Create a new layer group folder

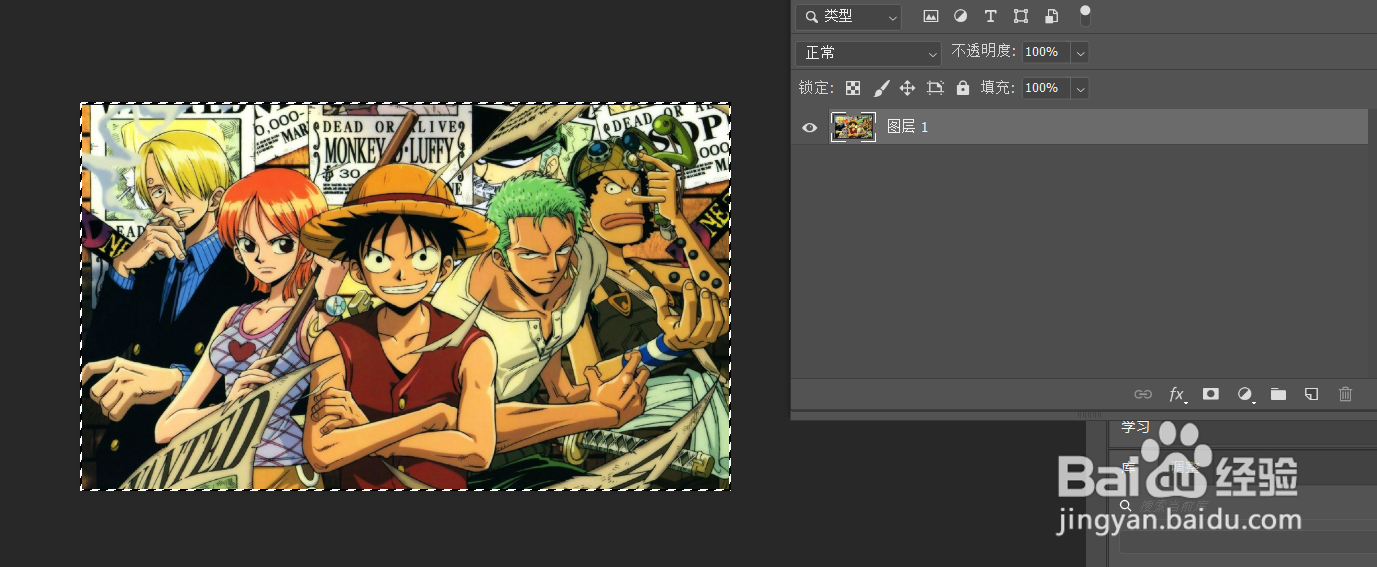coord(1278,394)
